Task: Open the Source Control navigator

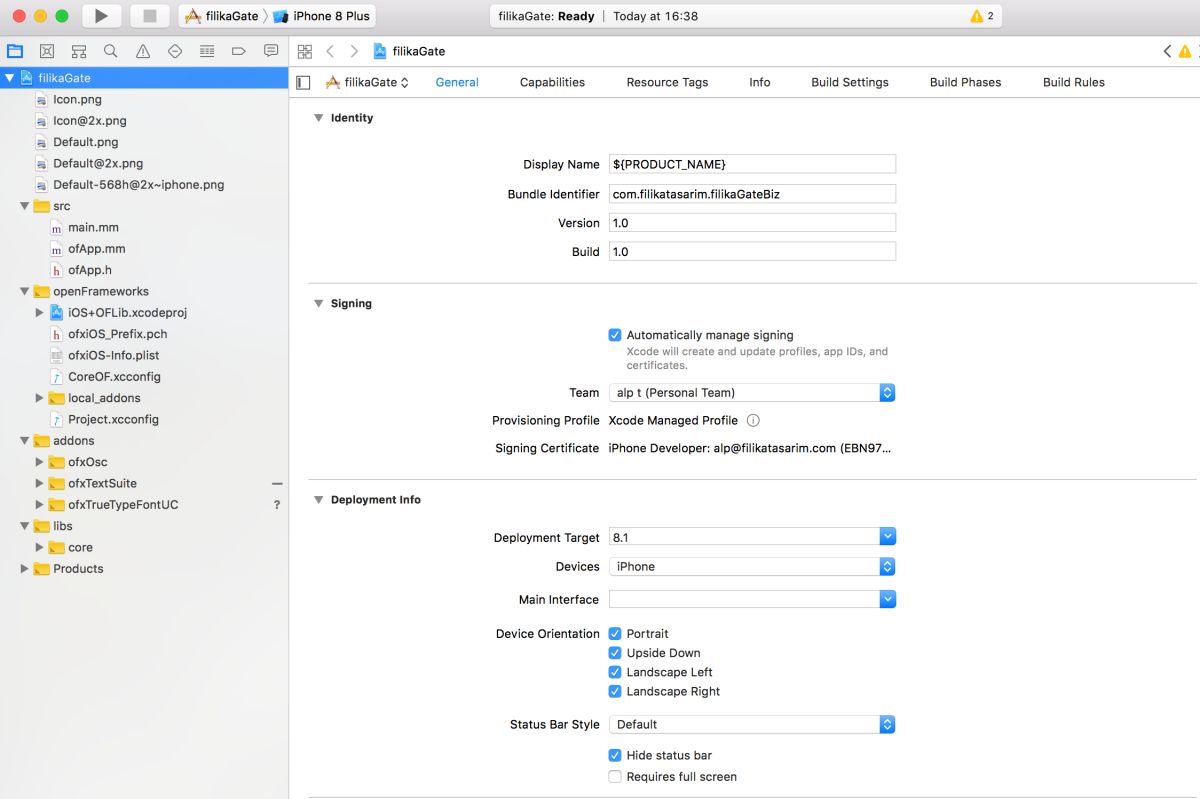Action: (x=47, y=51)
